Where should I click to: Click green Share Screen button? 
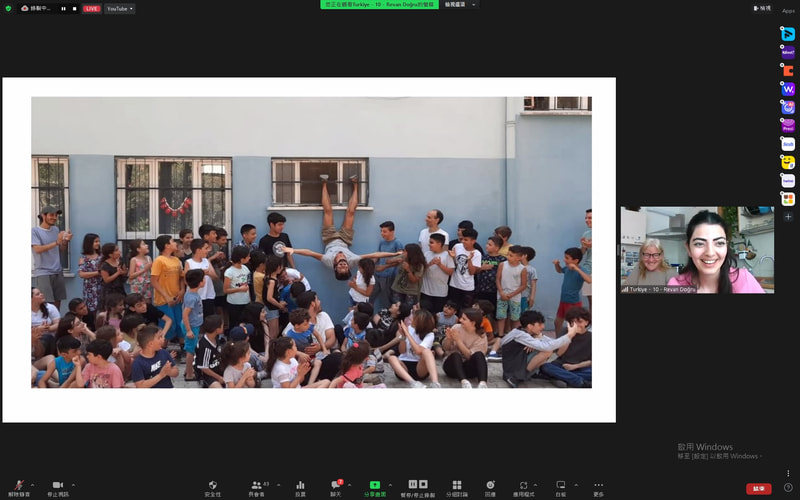click(x=374, y=488)
